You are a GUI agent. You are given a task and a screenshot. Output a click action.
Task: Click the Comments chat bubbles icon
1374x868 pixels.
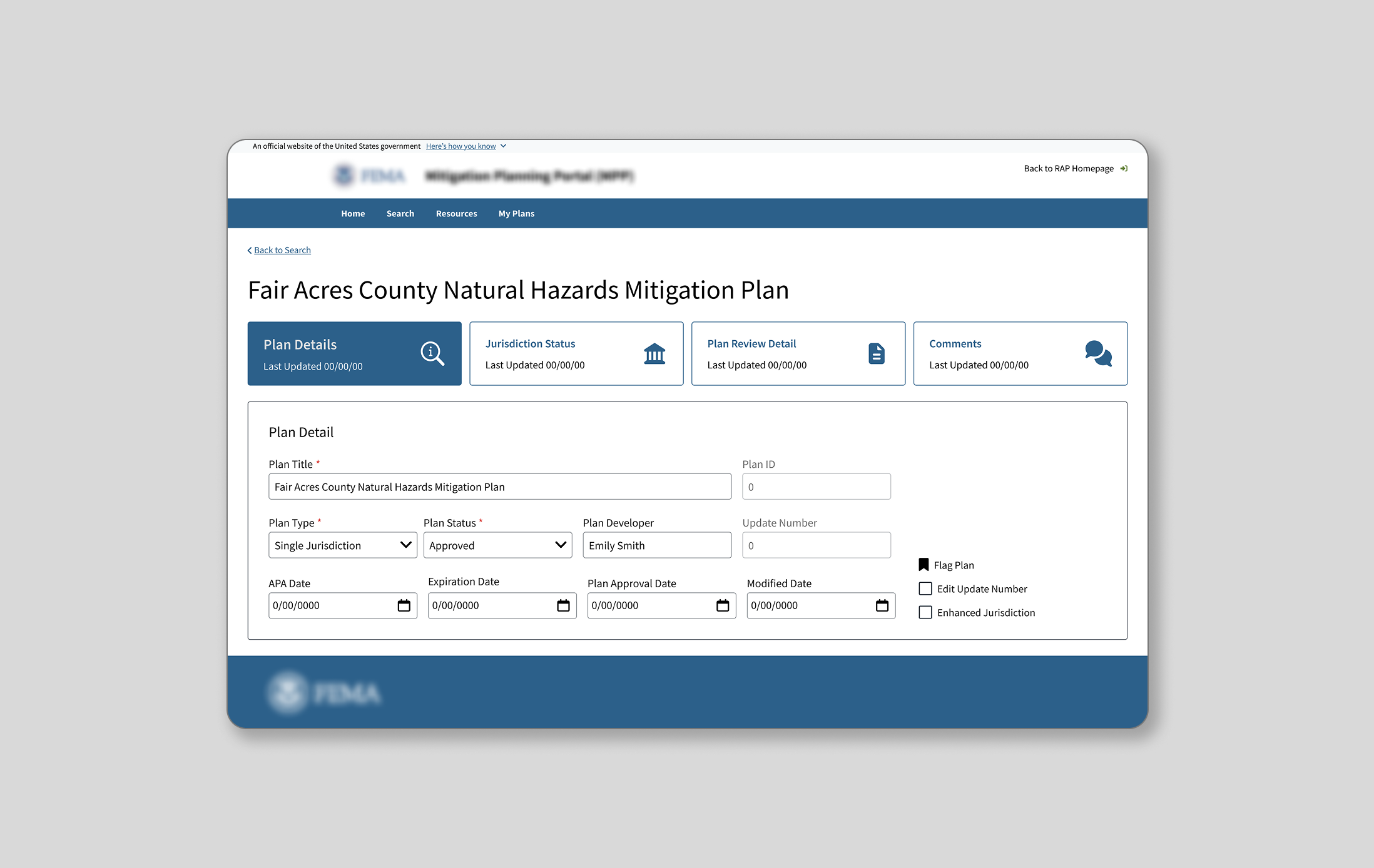(x=1098, y=353)
